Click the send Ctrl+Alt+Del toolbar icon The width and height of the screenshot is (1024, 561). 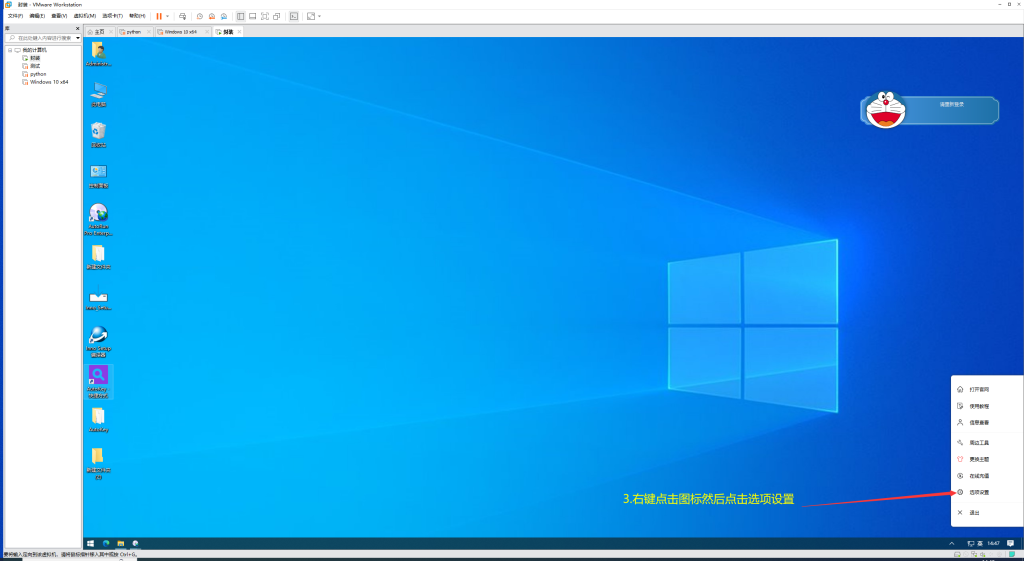[182, 16]
